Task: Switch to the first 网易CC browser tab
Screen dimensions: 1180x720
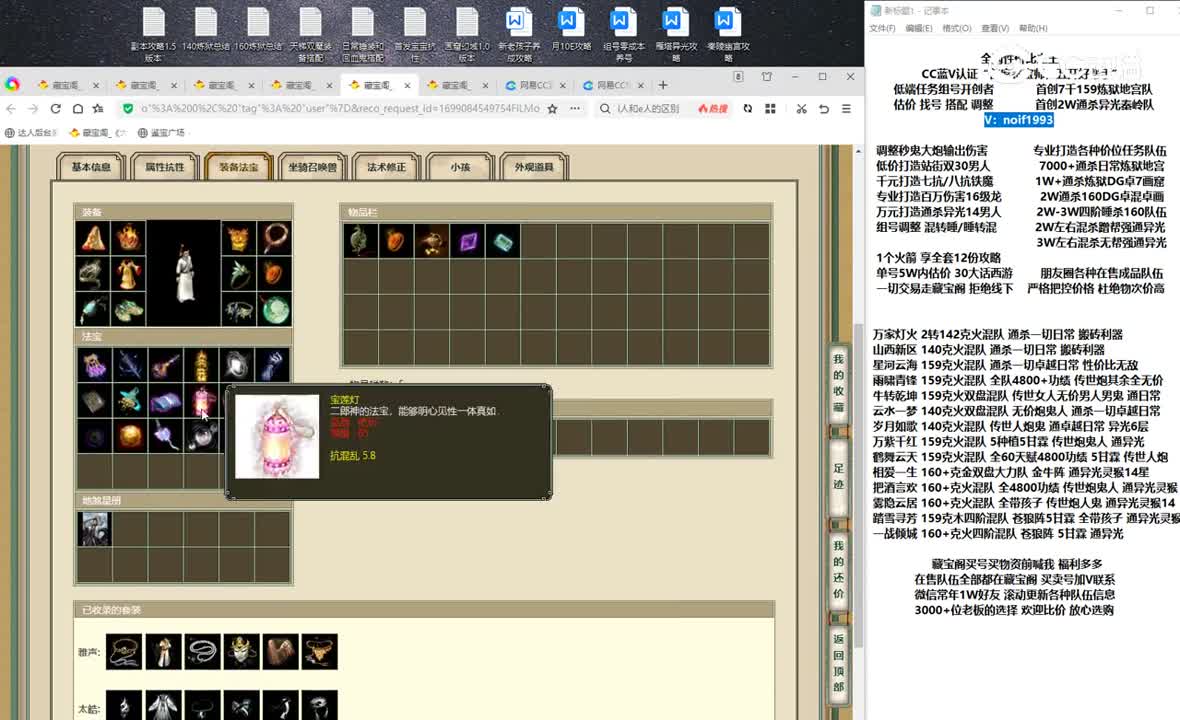Action: pyautogui.click(x=535, y=85)
